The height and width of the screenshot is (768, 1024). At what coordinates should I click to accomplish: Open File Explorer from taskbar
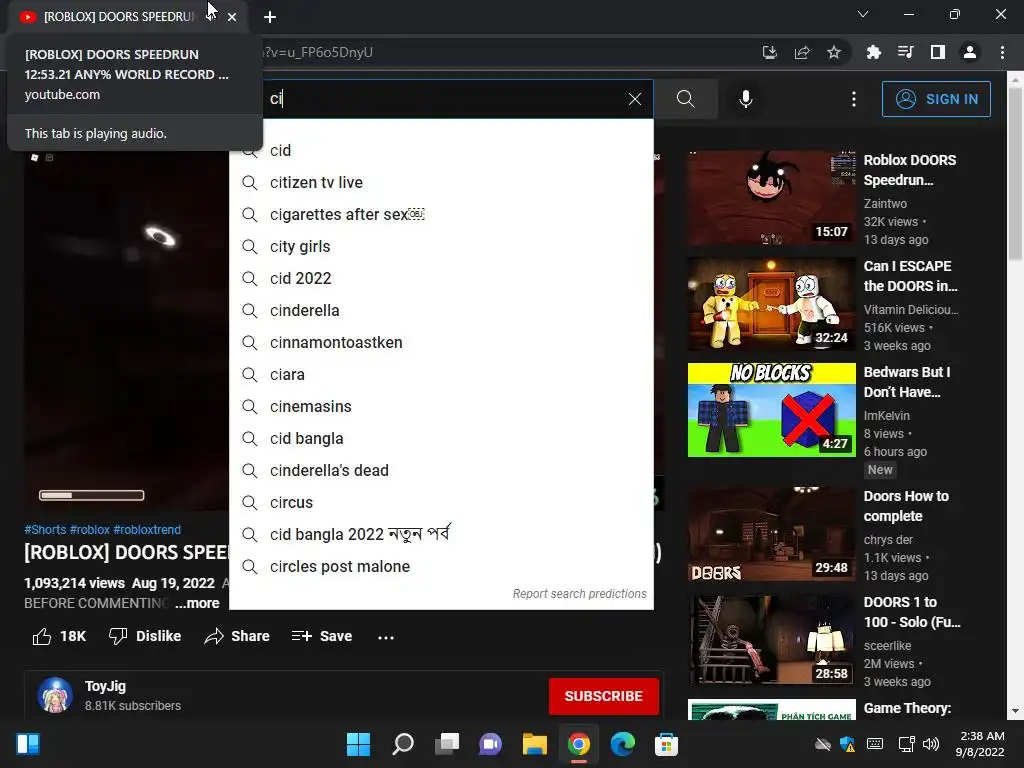tap(534, 744)
